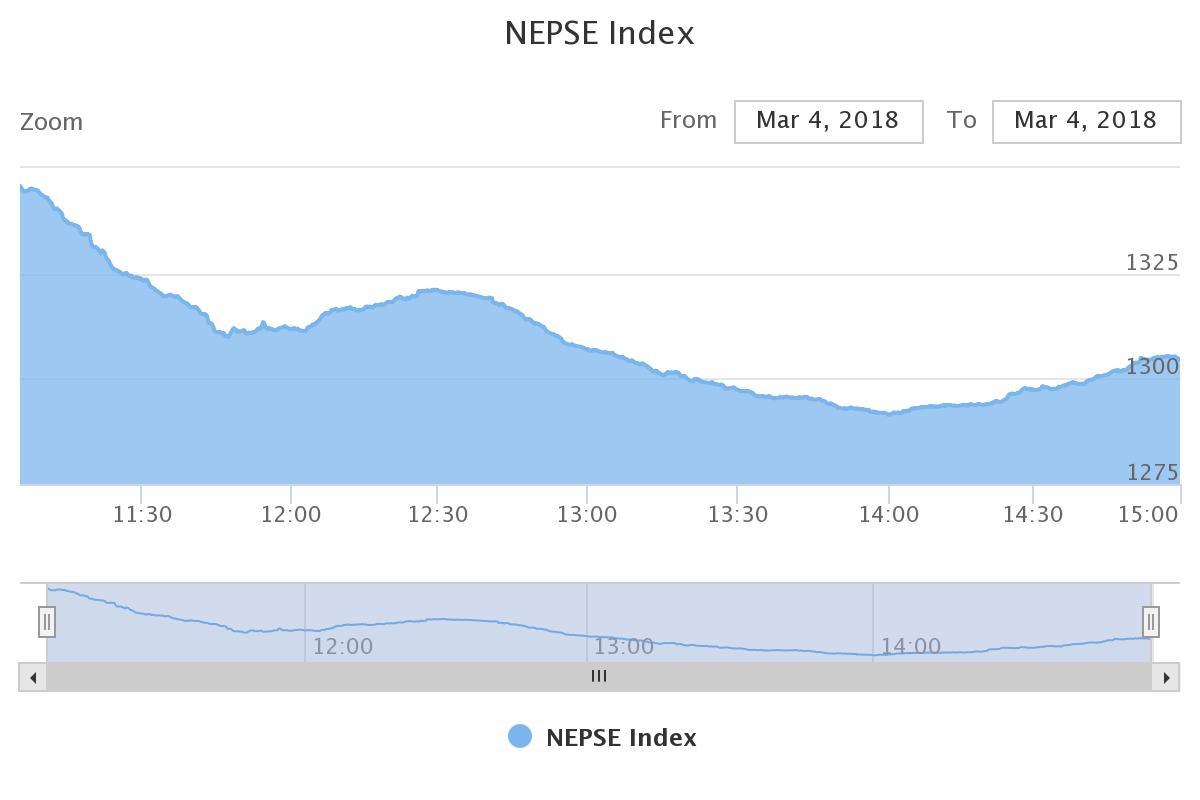The width and height of the screenshot is (1200, 800).
Task: Click navigator series near 13:00 label
Action: [587, 635]
